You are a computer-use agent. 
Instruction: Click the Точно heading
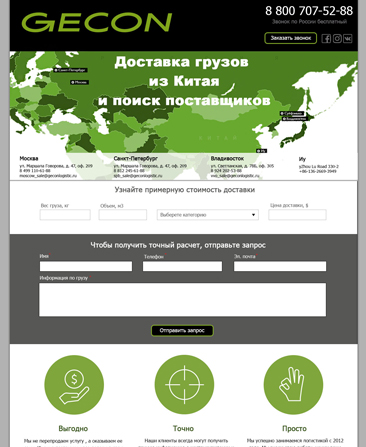tap(183, 428)
